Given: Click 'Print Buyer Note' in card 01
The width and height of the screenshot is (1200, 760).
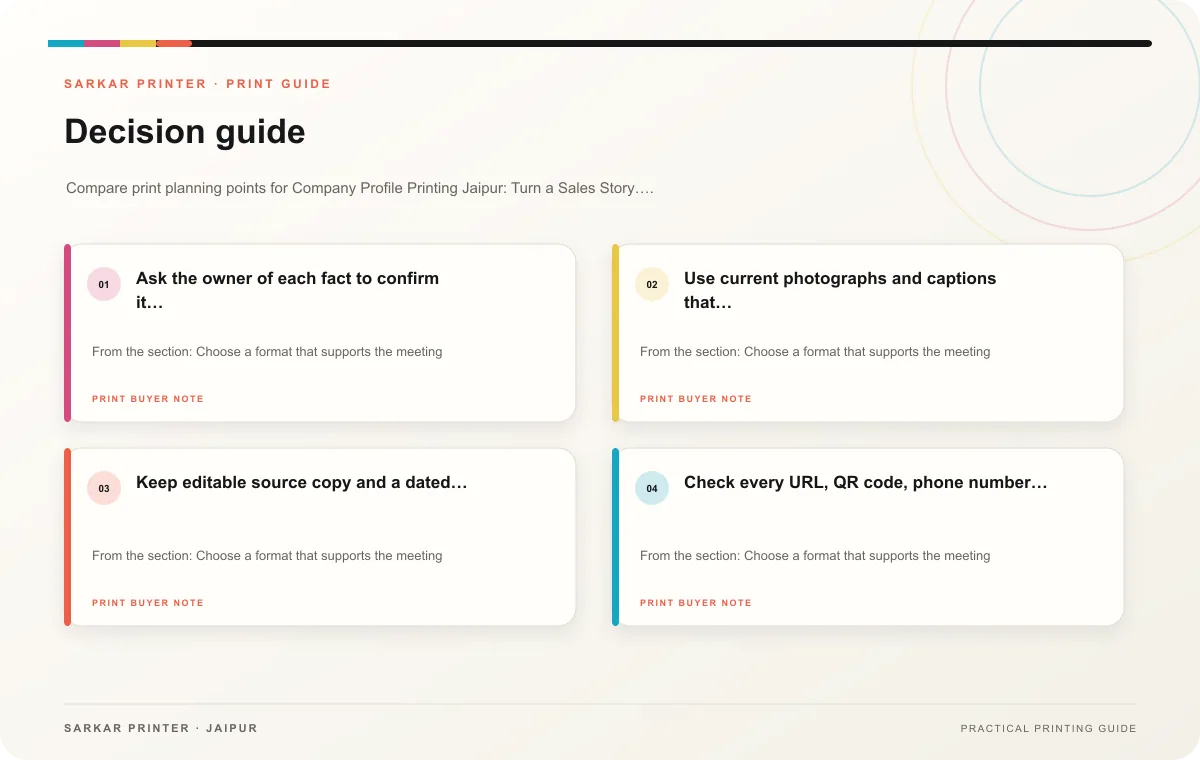Looking at the screenshot, I should 148,399.
